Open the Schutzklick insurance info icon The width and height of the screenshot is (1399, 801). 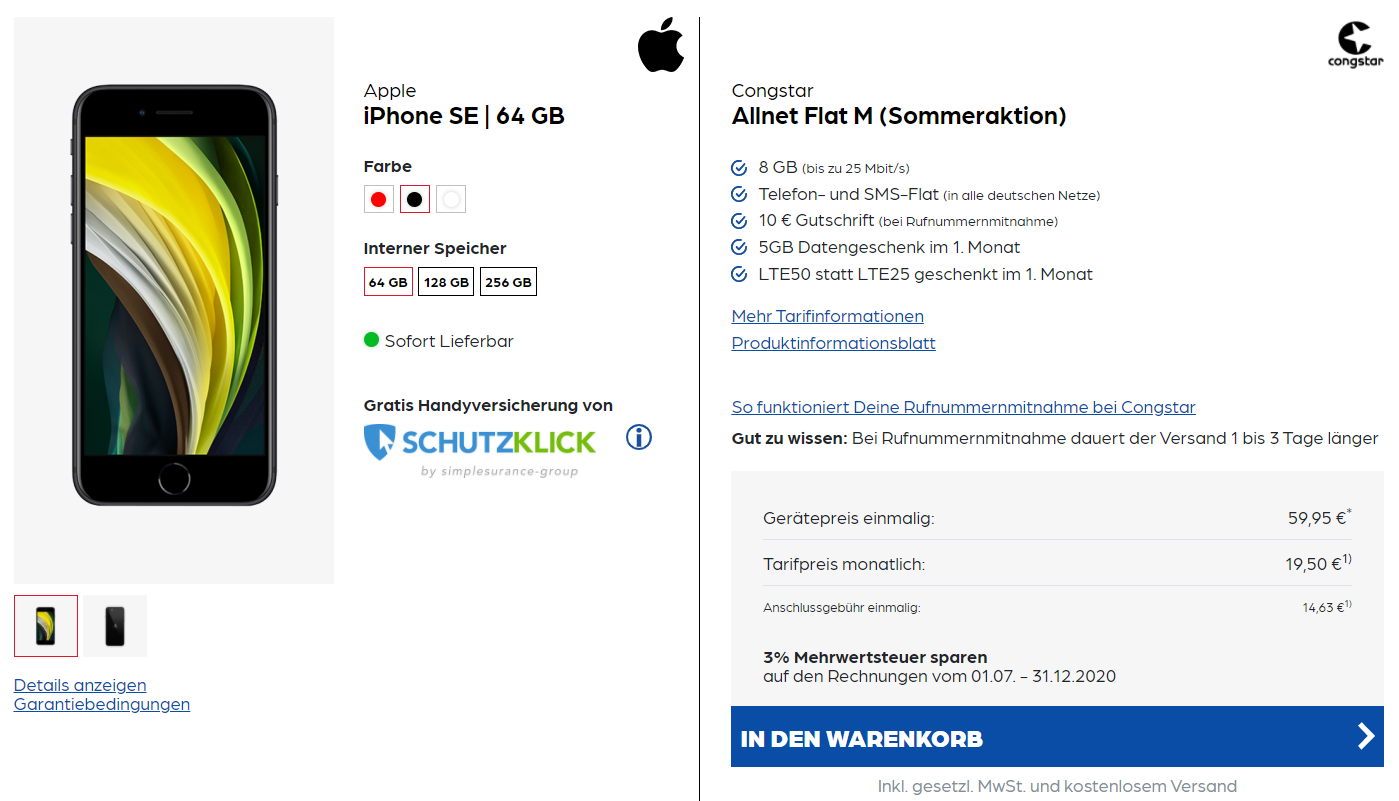click(x=639, y=437)
